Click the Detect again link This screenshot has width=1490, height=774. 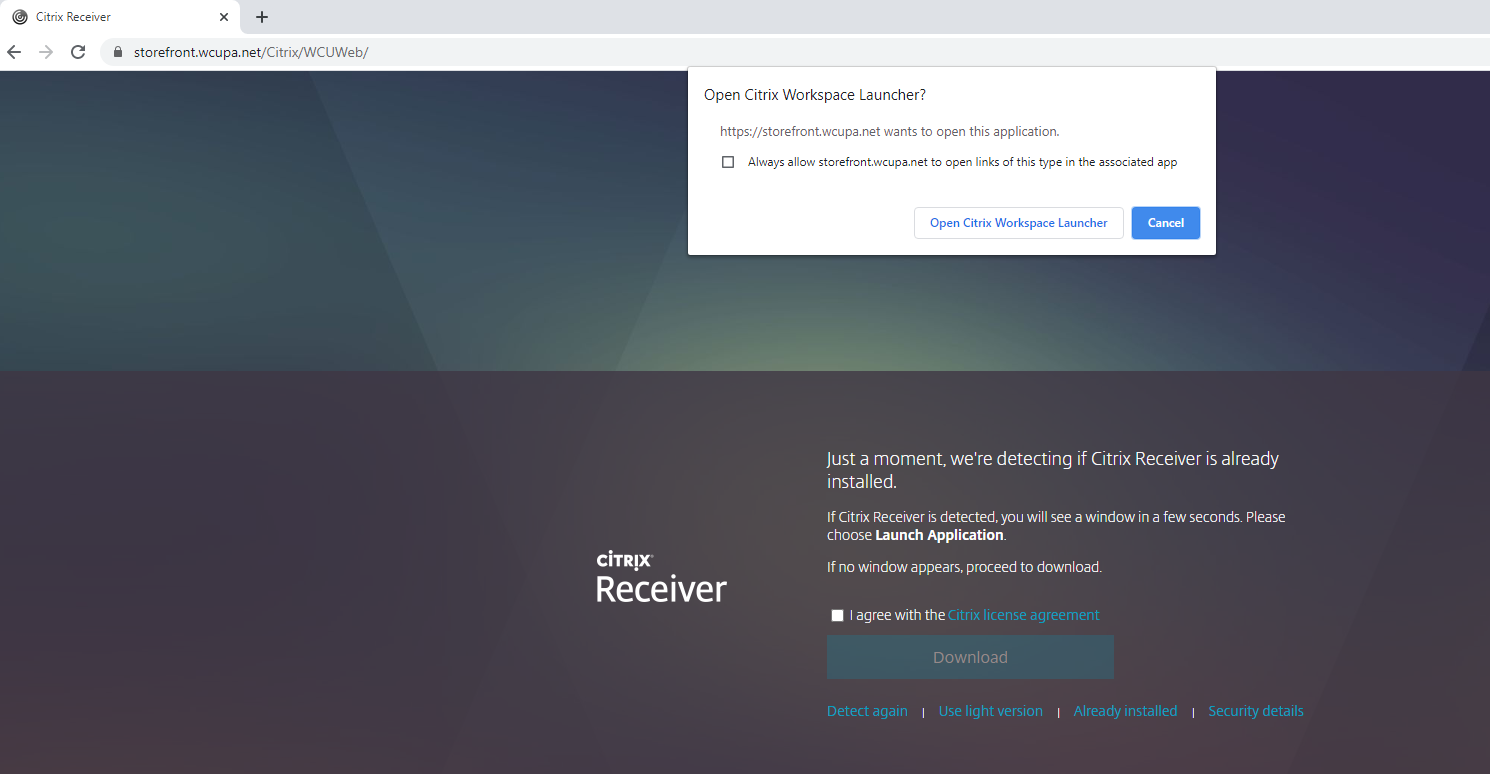(867, 711)
